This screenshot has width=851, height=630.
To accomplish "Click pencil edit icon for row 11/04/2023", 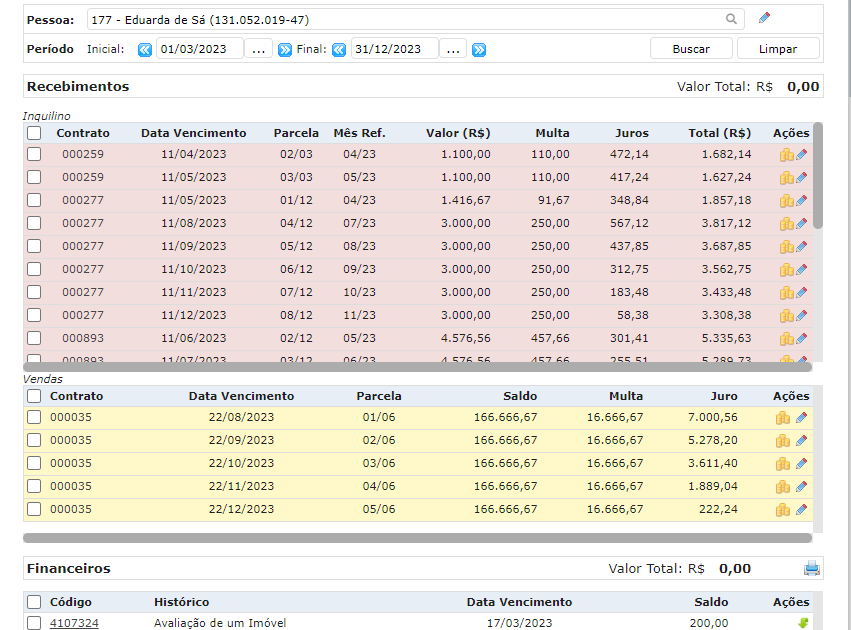I will tap(802, 155).
